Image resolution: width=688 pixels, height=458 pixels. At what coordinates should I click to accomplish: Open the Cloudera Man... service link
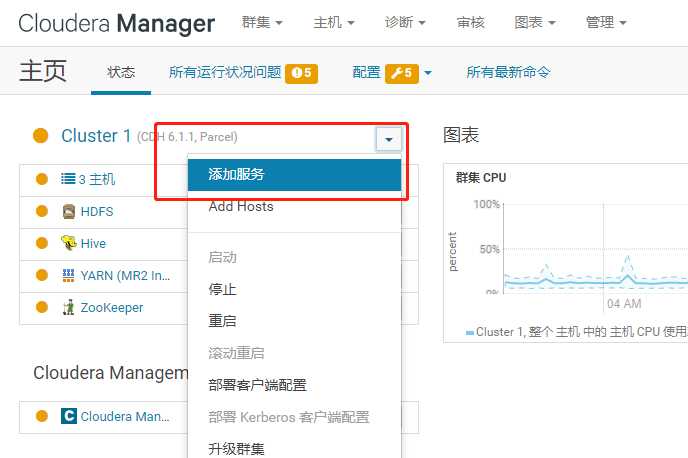(x=125, y=416)
